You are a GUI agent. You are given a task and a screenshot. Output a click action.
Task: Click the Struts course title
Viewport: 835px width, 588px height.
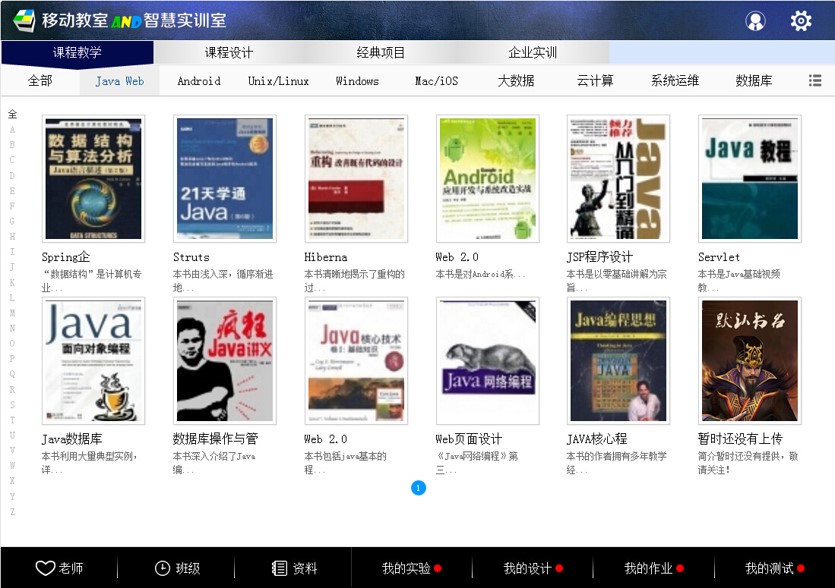click(191, 257)
